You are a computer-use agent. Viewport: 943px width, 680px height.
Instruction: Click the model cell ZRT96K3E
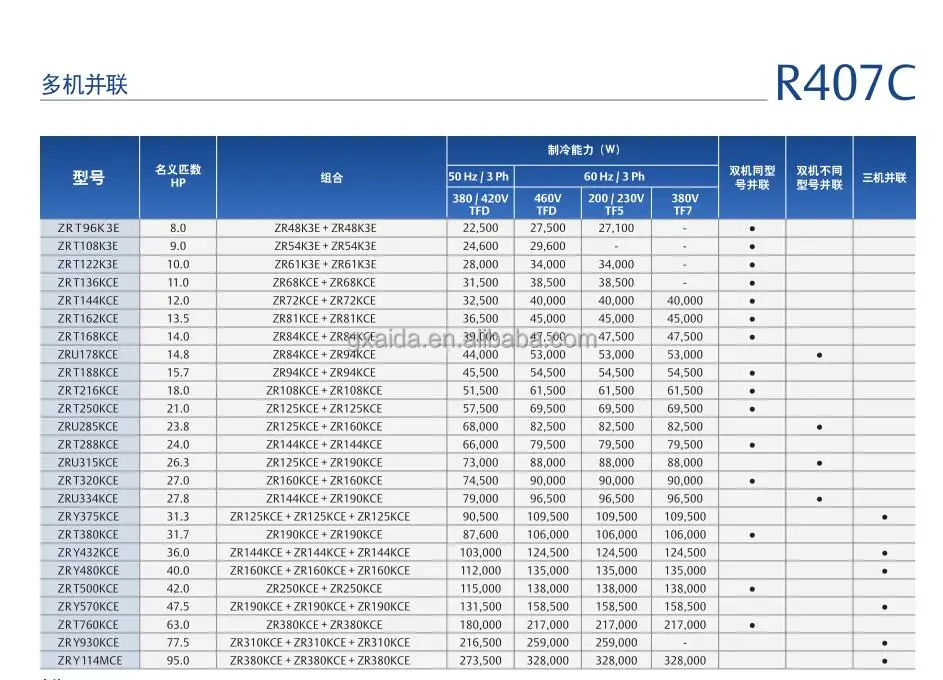pyautogui.click(x=88, y=228)
